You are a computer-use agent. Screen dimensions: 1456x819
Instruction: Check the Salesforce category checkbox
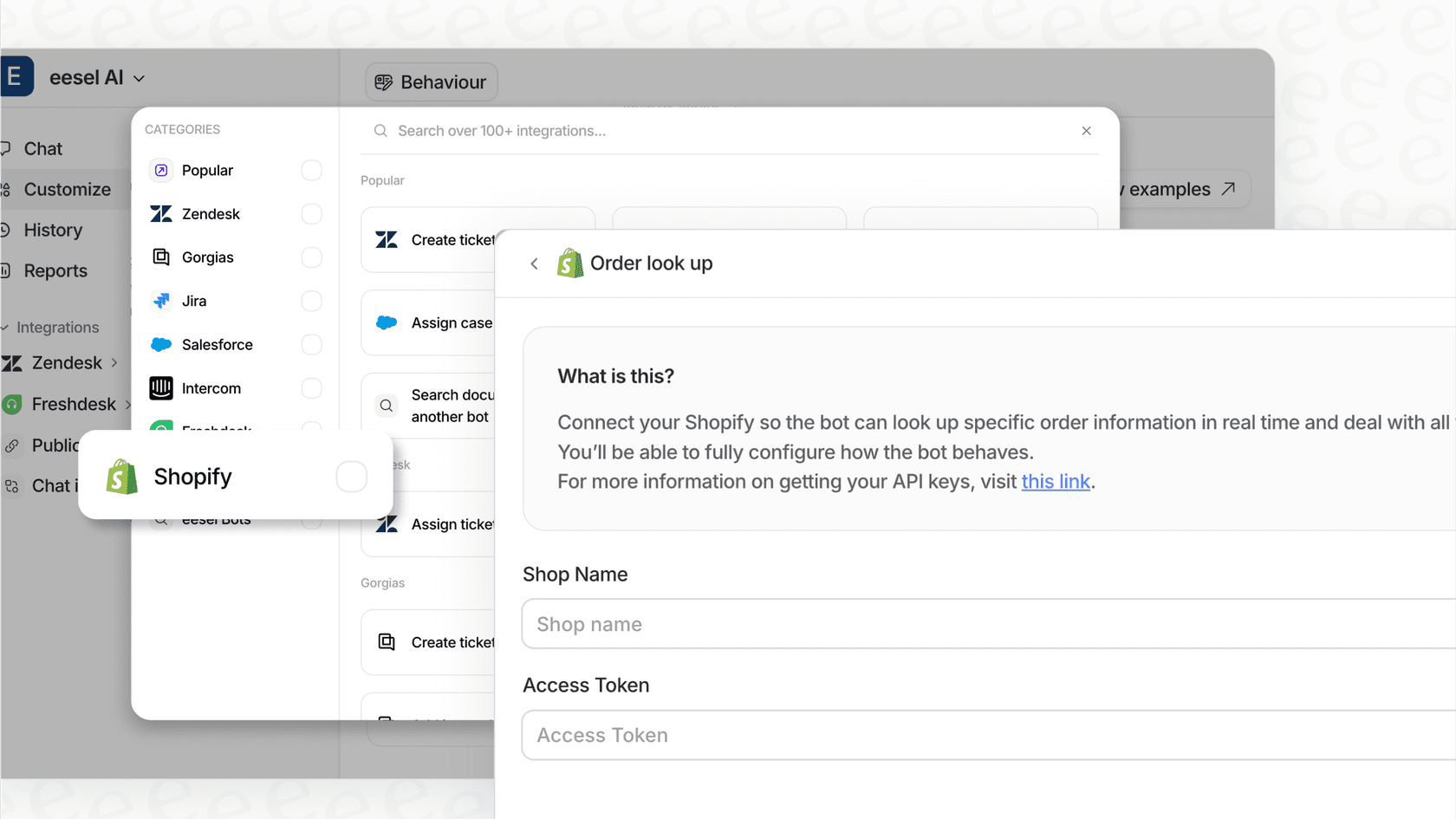click(311, 344)
